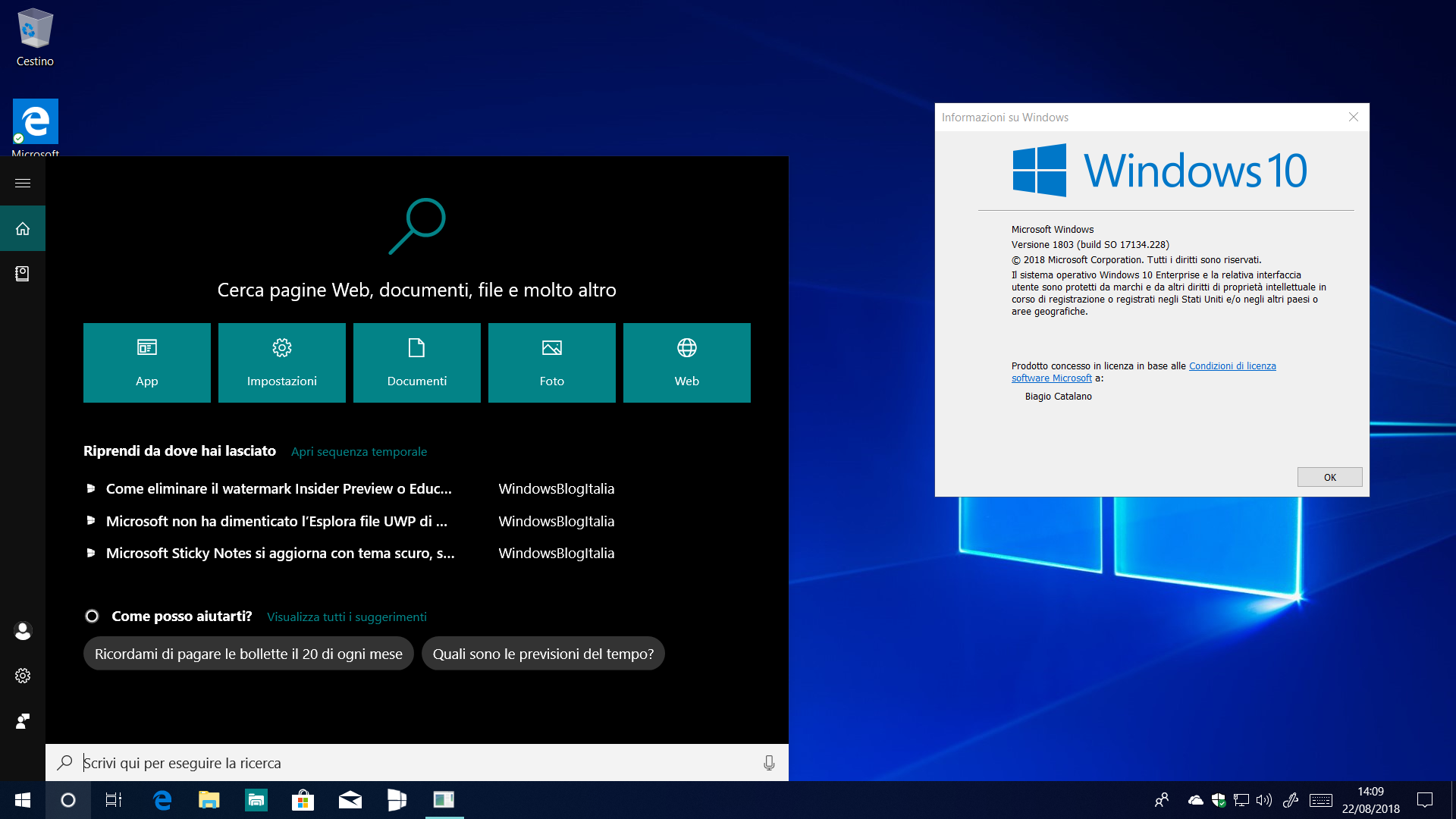The height and width of the screenshot is (819, 1456).
Task: Click the taskbar clock showing 14:09
Action: [x=1371, y=800]
